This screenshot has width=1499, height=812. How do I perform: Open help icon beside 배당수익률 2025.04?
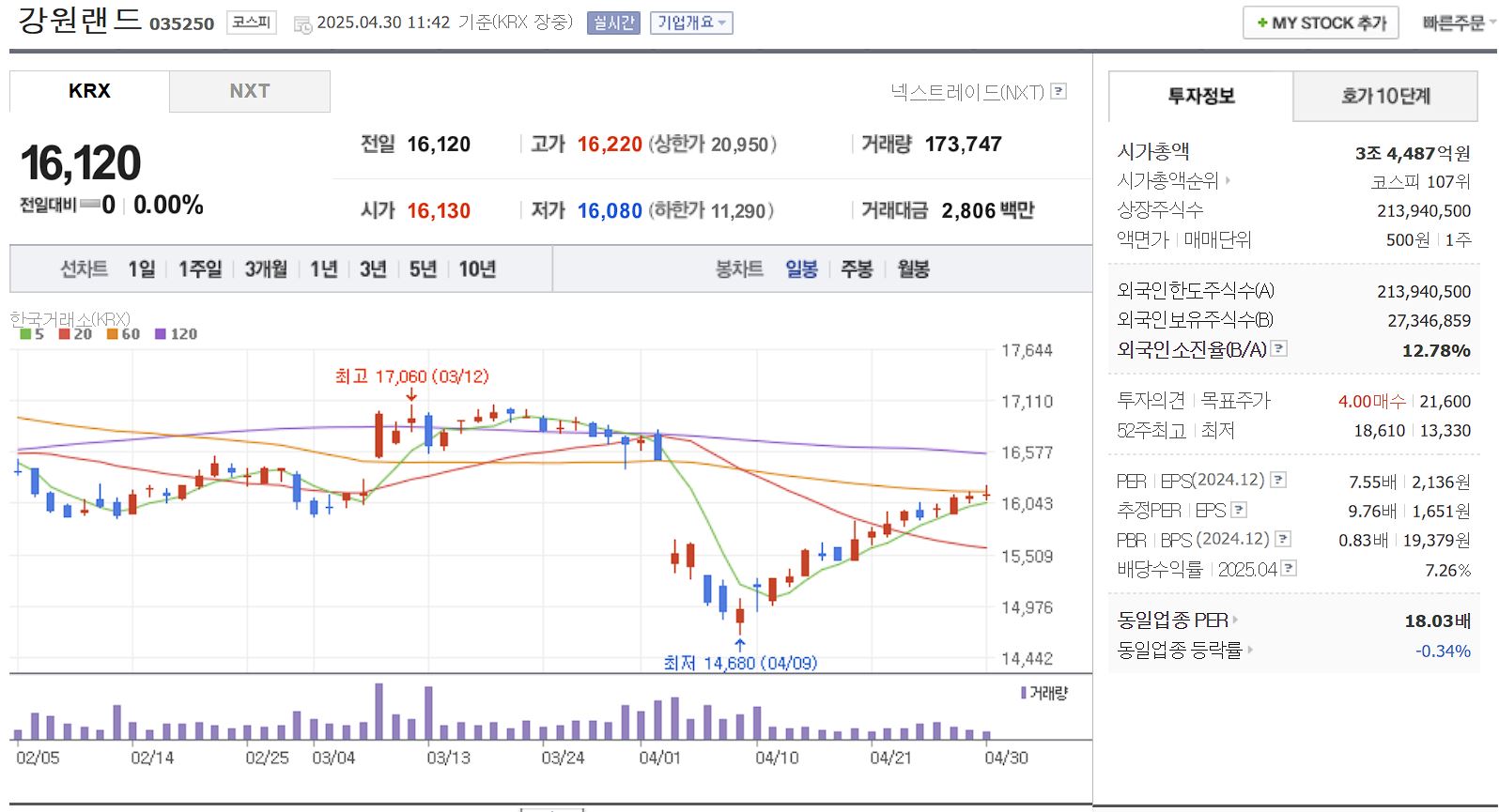click(x=1289, y=568)
